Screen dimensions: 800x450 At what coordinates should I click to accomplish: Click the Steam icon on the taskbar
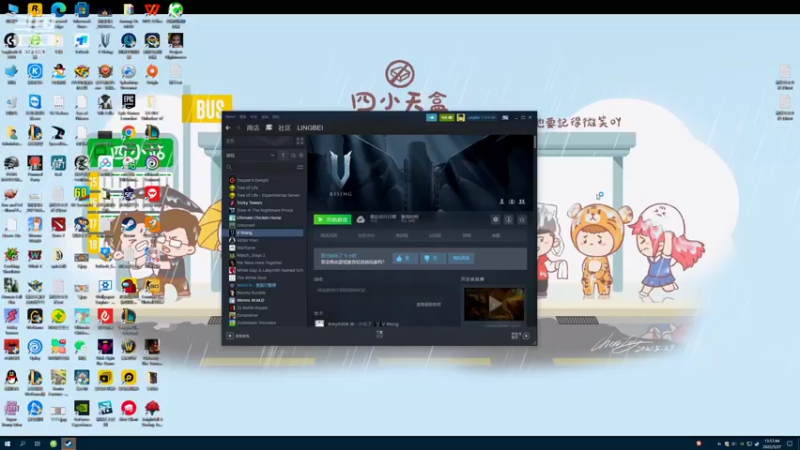click(x=68, y=444)
